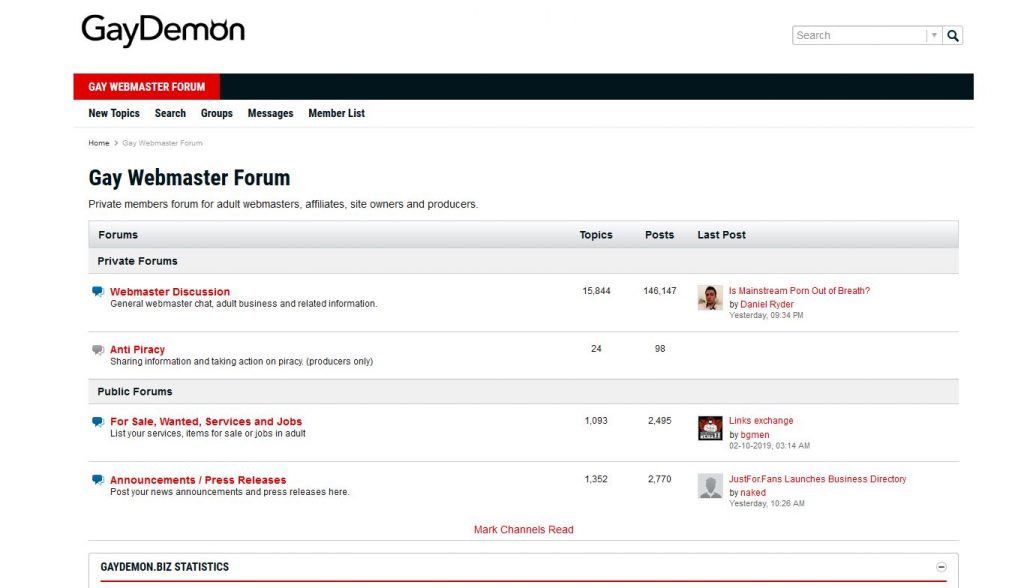Click the Topics column header
The image size is (1024, 588).
pyautogui.click(x=596, y=235)
